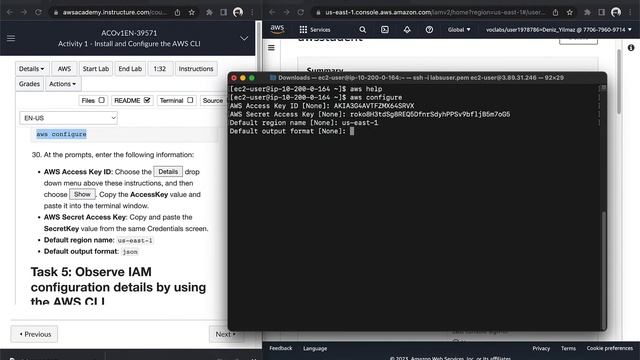Launch AWS CloudShell icon

pyautogui.click(x=385, y=29)
